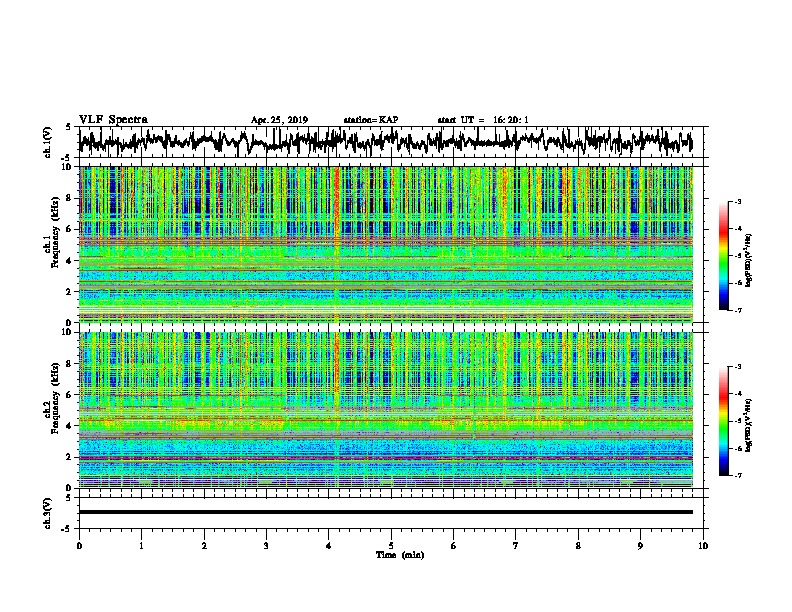Click the ch.2 spectrogram panel
This screenshot has height=612, width=792.
coord(386,410)
